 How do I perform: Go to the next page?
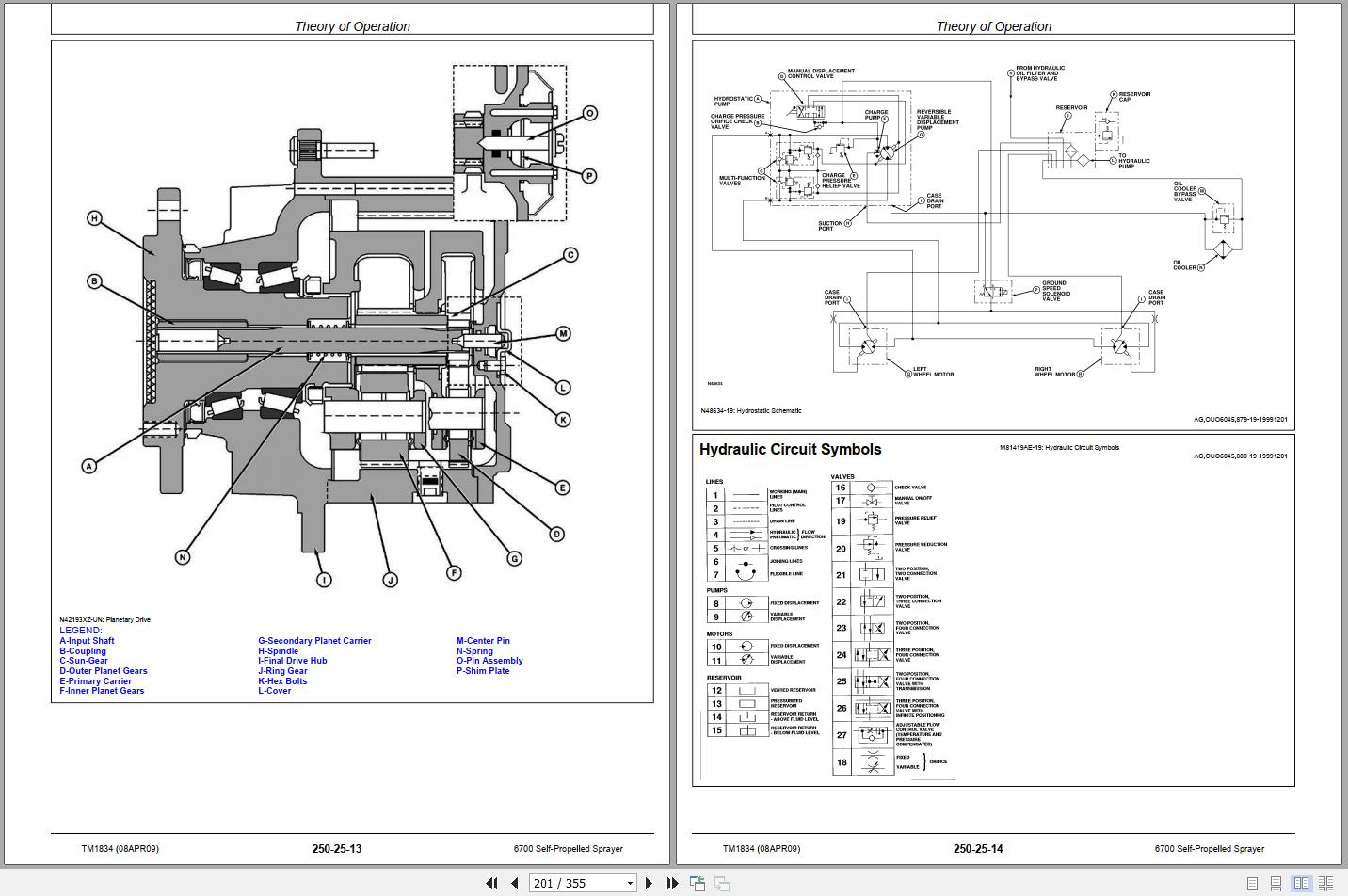point(649,883)
